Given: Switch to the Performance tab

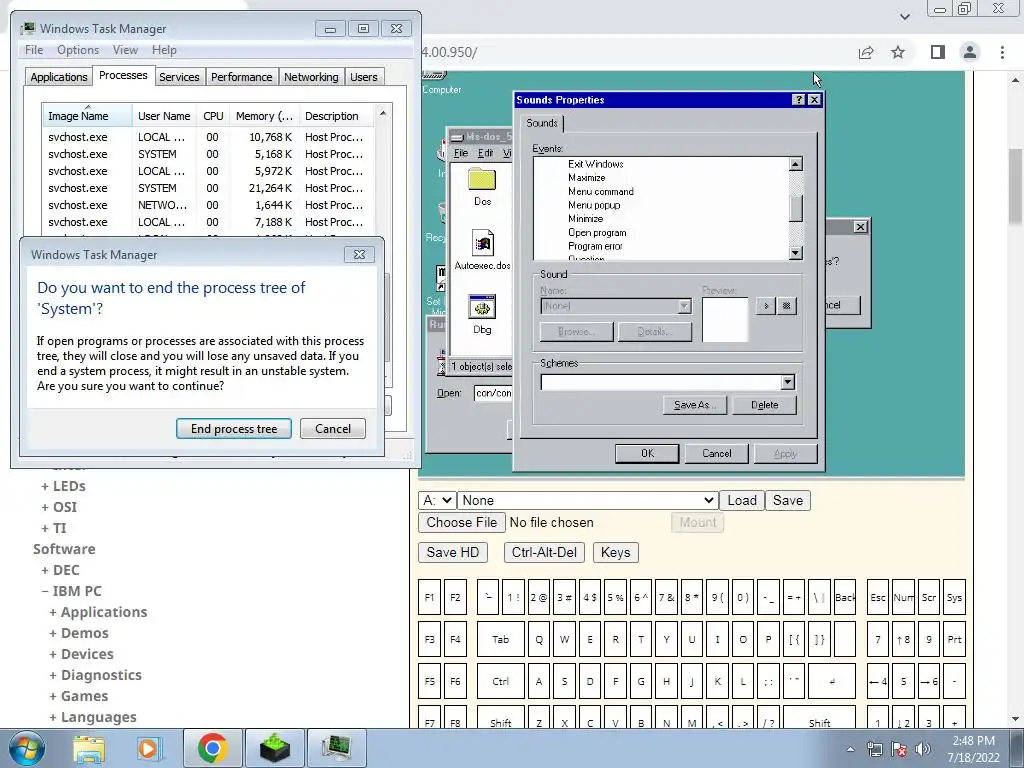Looking at the screenshot, I should 242,76.
